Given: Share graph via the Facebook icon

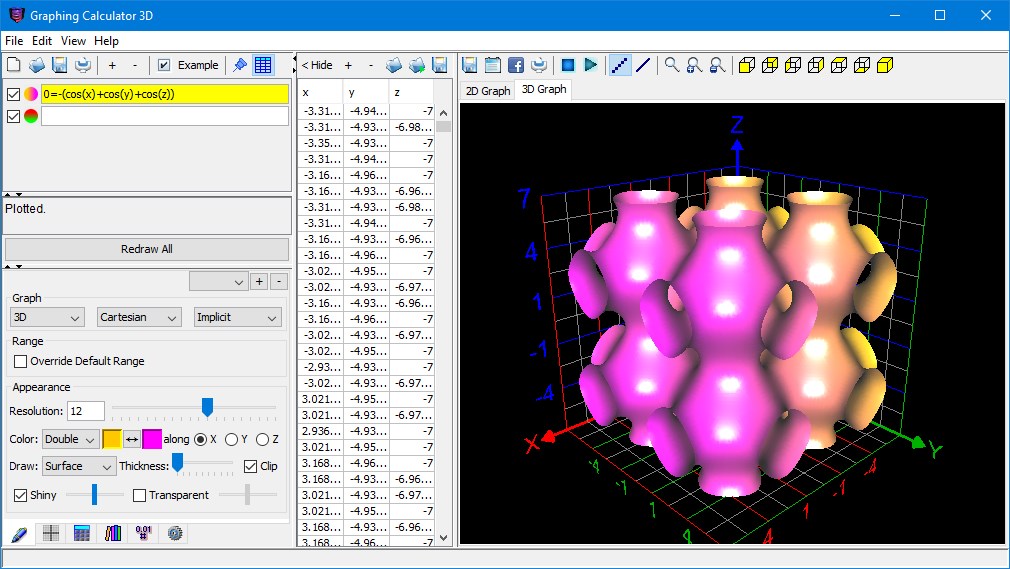Looking at the screenshot, I should pyautogui.click(x=516, y=65).
